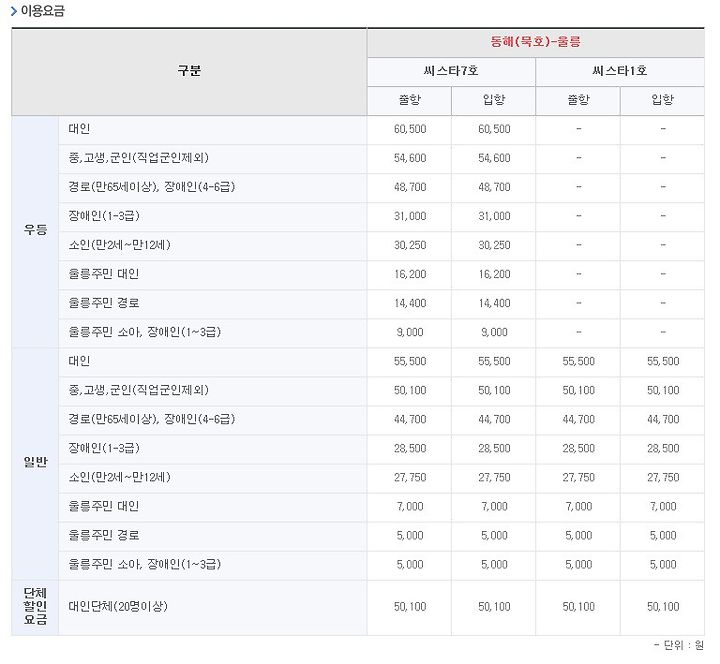Click 출항 header under 씨스타7호
The height and width of the screenshot is (664, 720).
tap(410, 100)
